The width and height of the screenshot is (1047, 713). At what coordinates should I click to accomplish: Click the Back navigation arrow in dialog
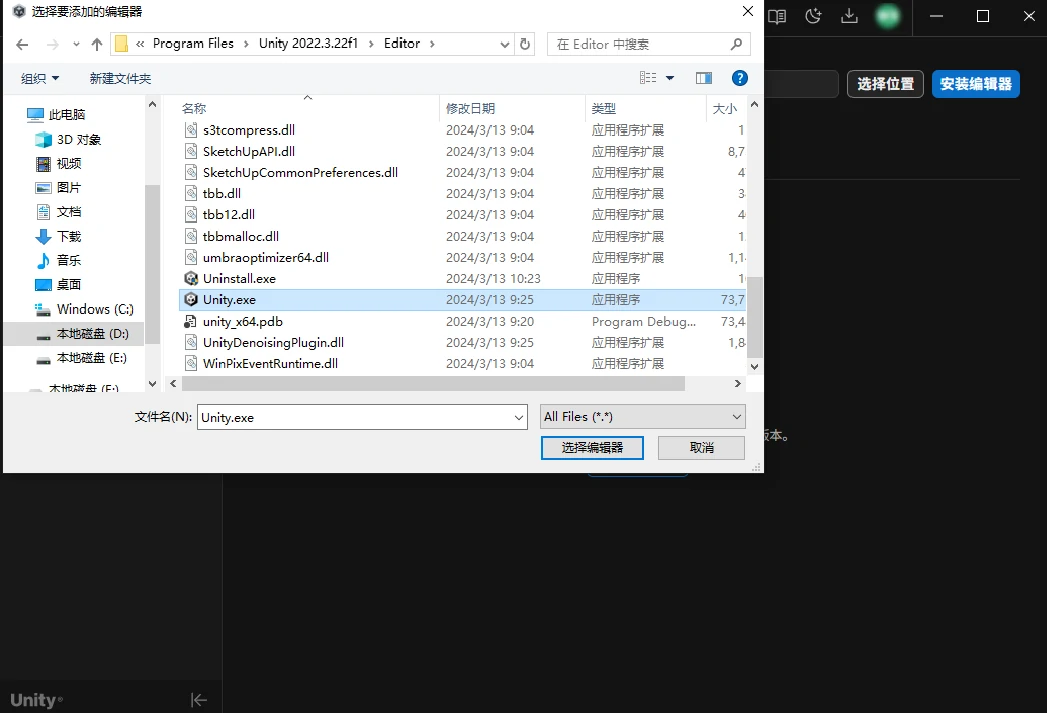tap(22, 44)
